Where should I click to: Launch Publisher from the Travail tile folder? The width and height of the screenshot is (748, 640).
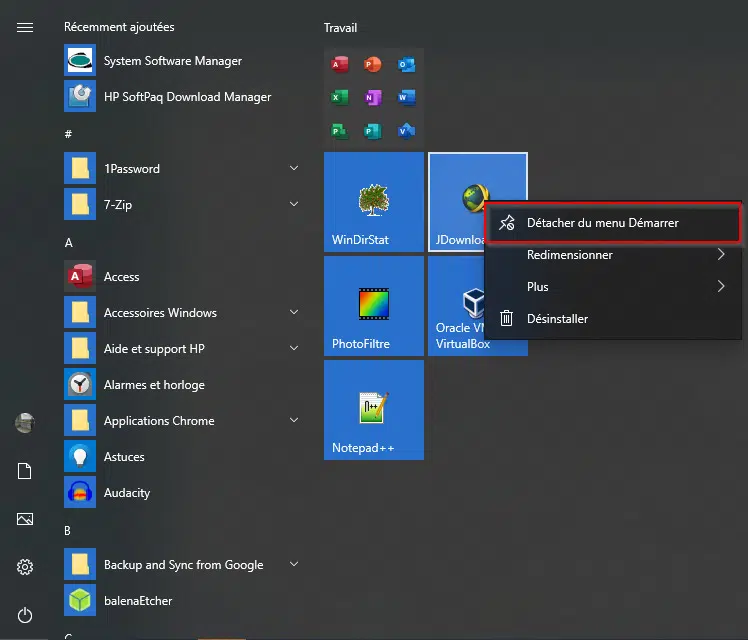point(373,131)
